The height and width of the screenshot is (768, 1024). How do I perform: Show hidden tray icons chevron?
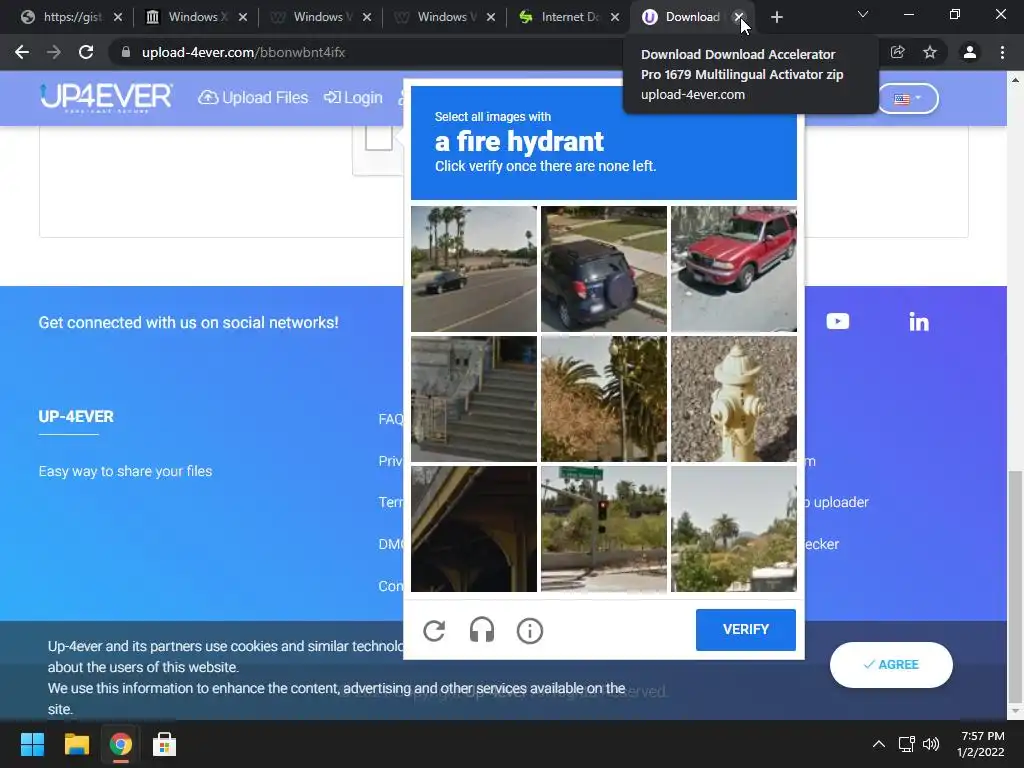click(x=879, y=744)
